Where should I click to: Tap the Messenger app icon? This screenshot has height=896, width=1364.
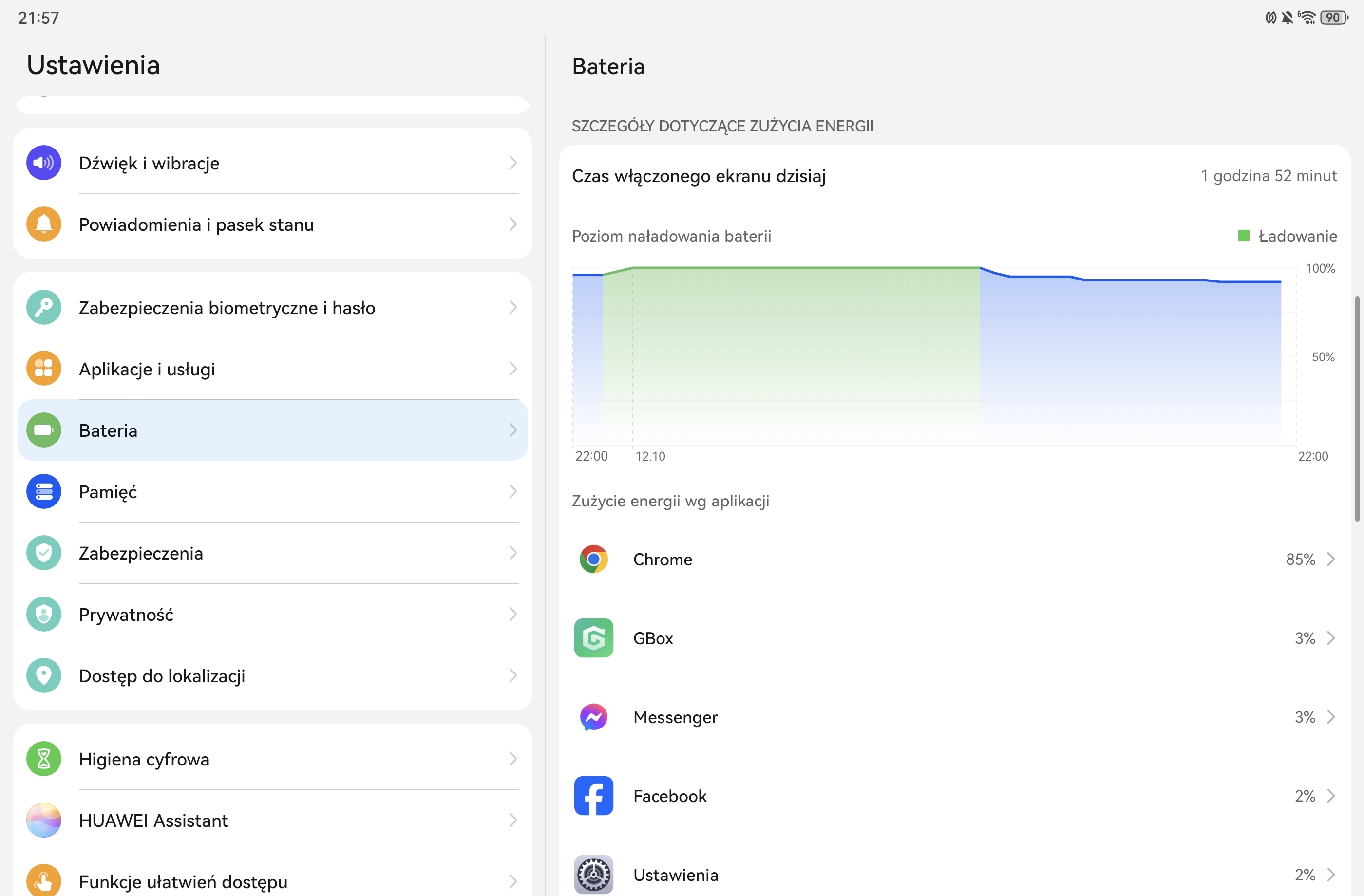(593, 717)
